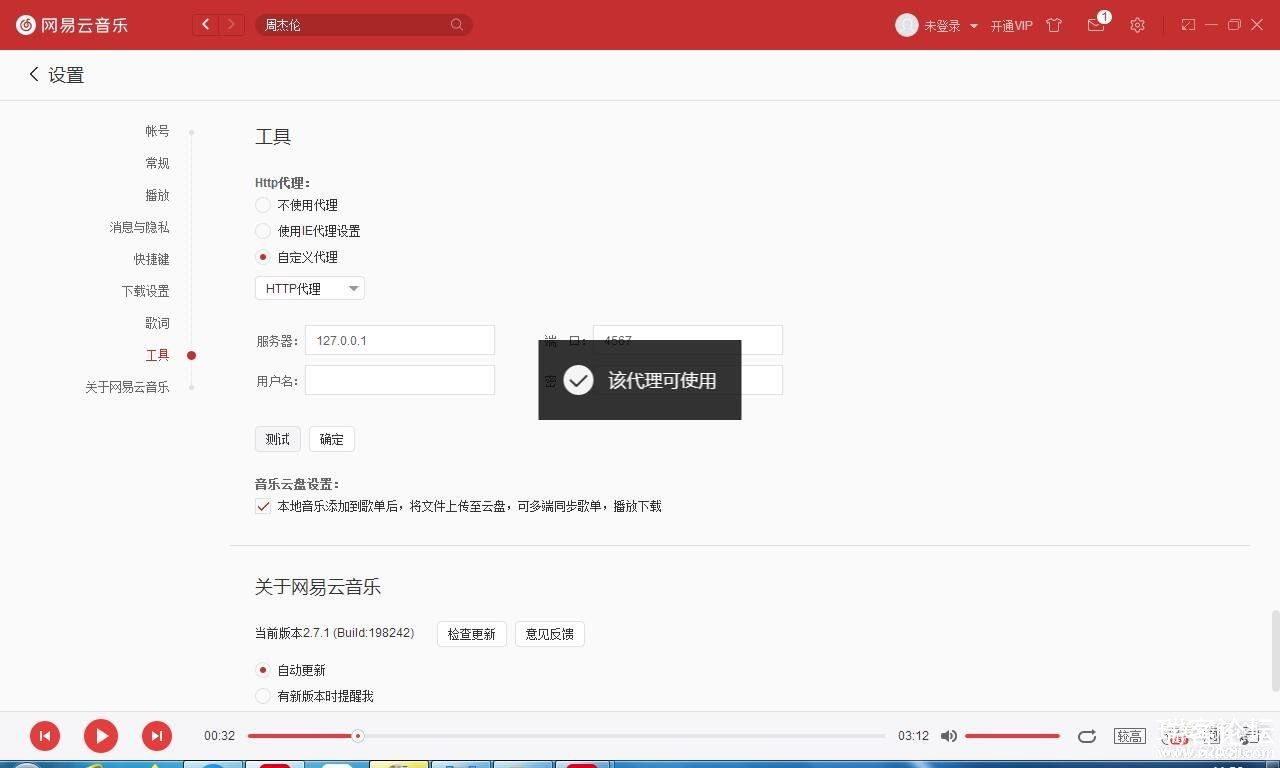Go back with the navigation back arrow

coord(206,25)
